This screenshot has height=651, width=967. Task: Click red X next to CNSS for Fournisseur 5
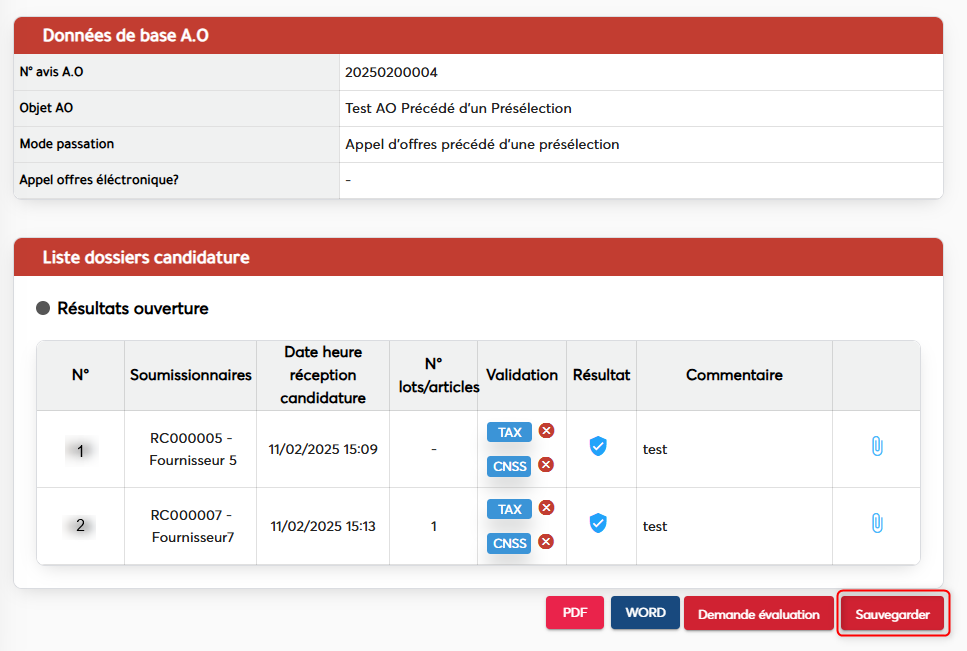click(x=546, y=465)
